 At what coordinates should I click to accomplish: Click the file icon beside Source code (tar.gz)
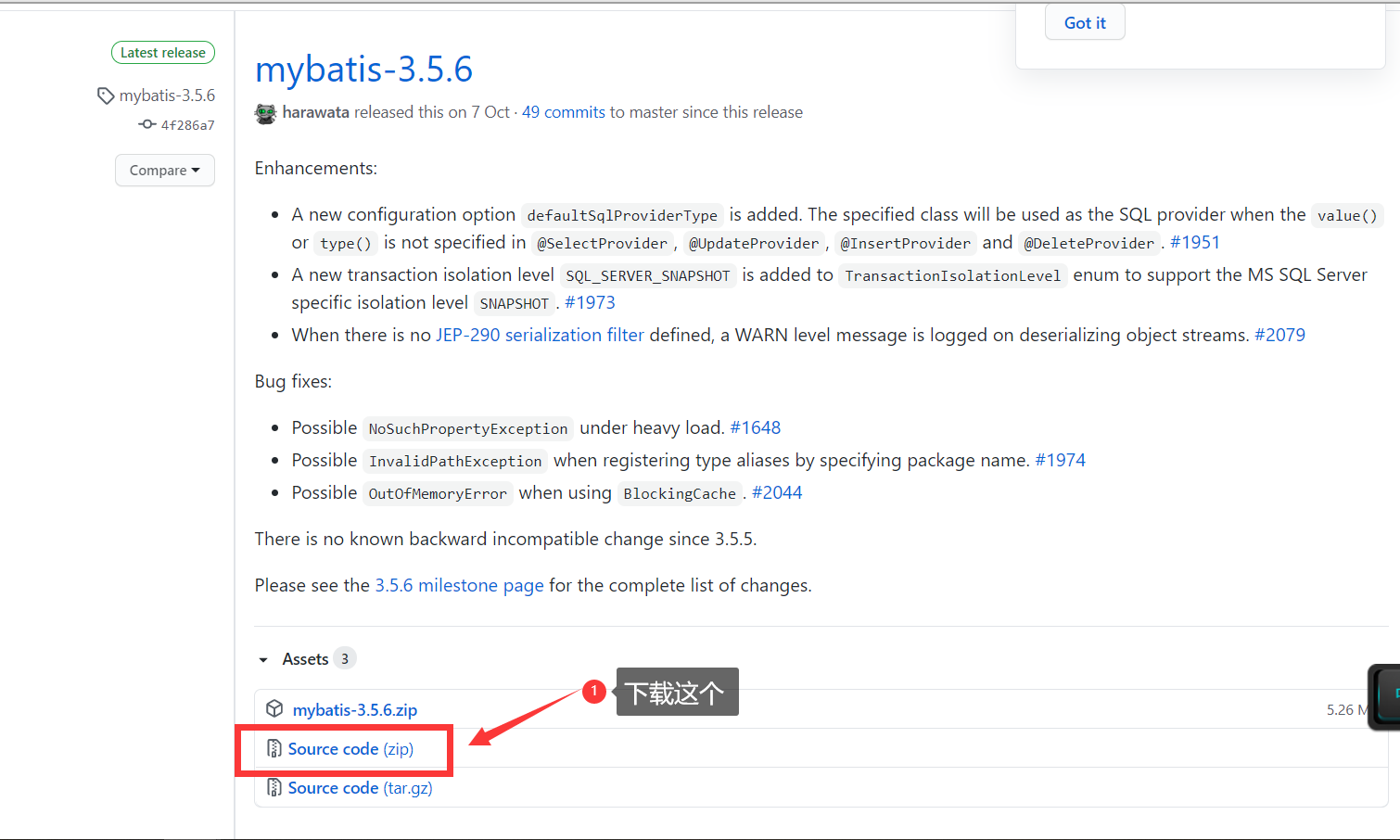(x=274, y=787)
